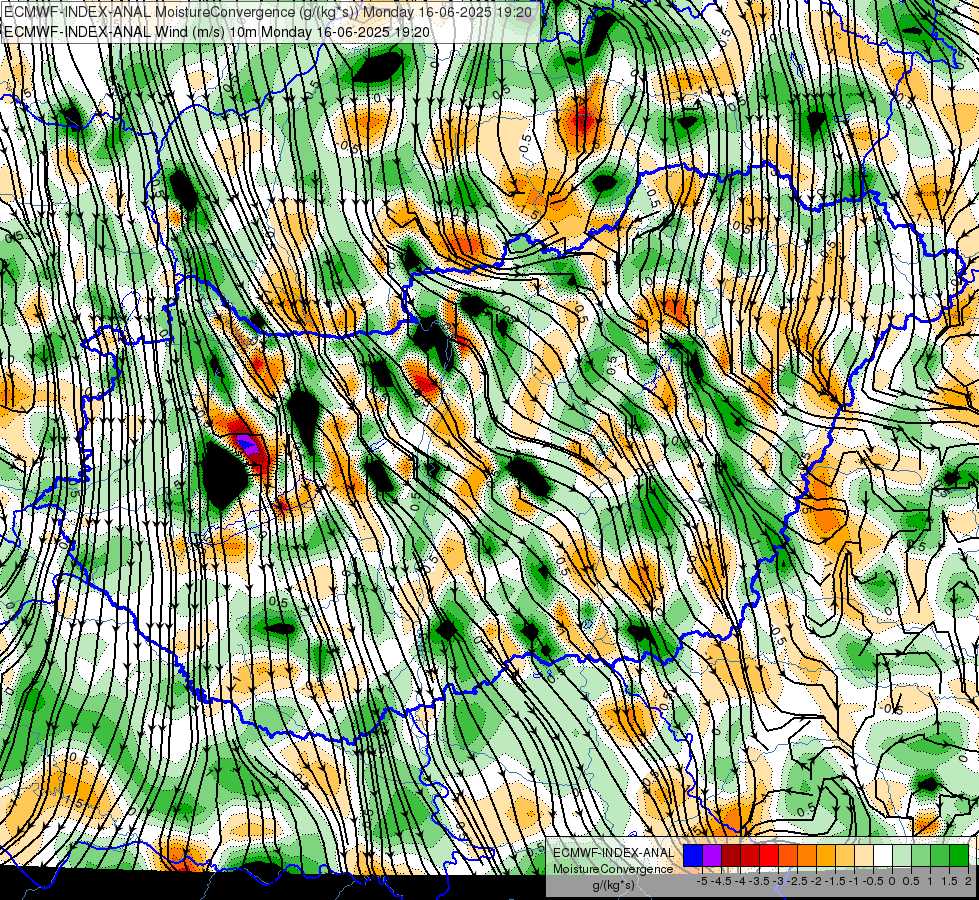Screen dimensions: 979x900
Task: Click the white swatch between -0.5 and 0
Action: click(x=883, y=856)
